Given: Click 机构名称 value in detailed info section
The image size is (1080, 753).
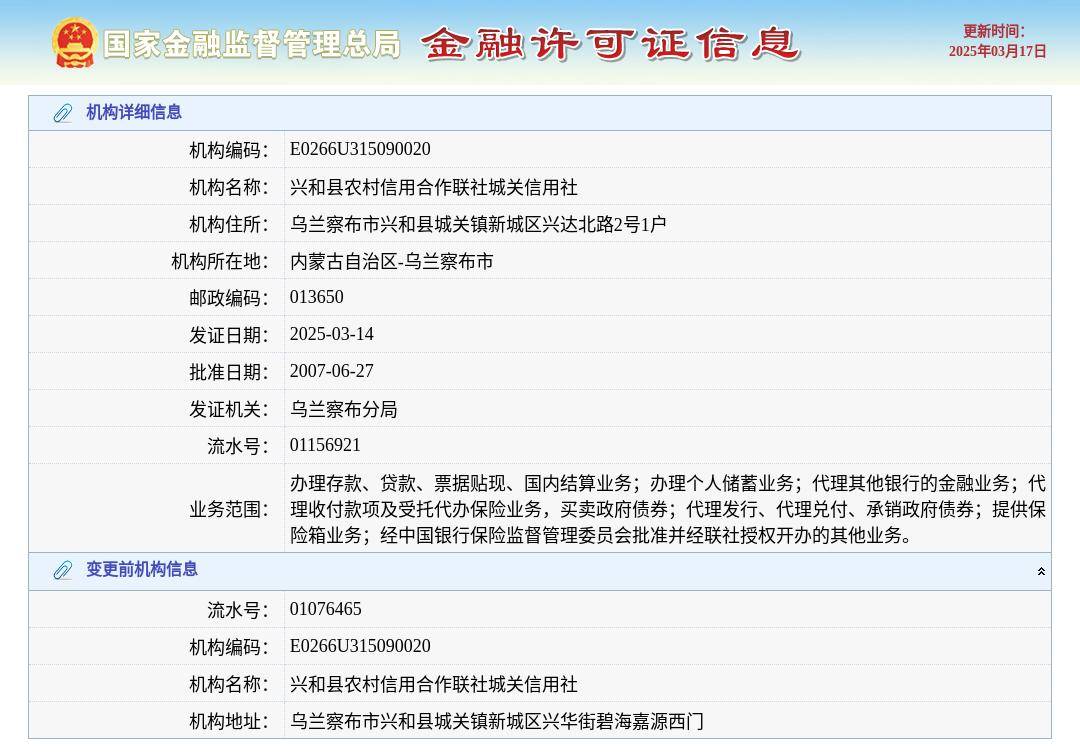Looking at the screenshot, I should [434, 187].
